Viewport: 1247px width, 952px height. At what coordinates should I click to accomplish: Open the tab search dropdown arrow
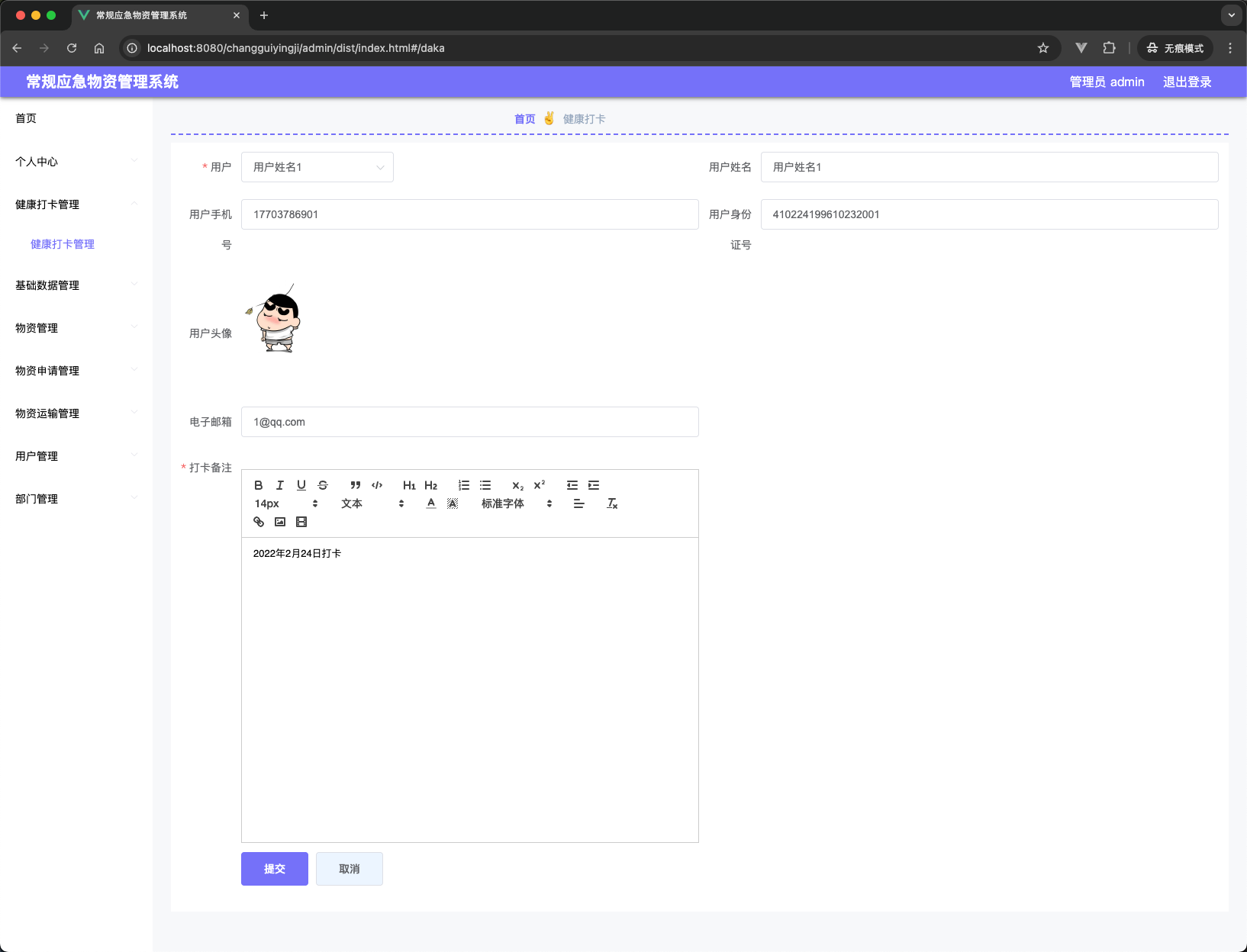[1231, 15]
